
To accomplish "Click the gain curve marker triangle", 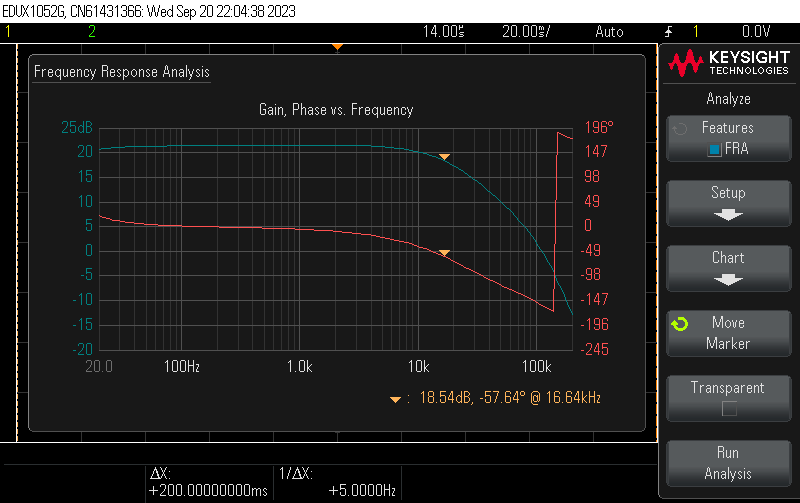I will click(x=444, y=157).
